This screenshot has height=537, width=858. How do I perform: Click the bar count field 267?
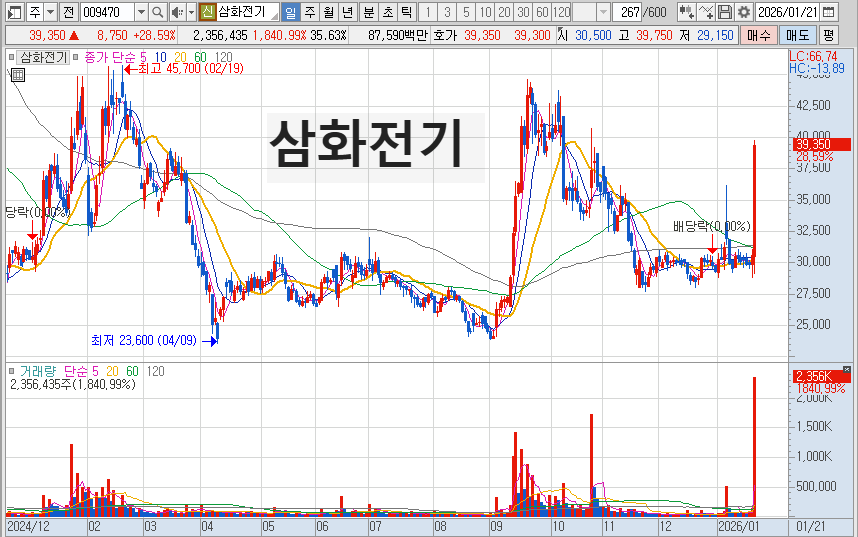tap(628, 11)
